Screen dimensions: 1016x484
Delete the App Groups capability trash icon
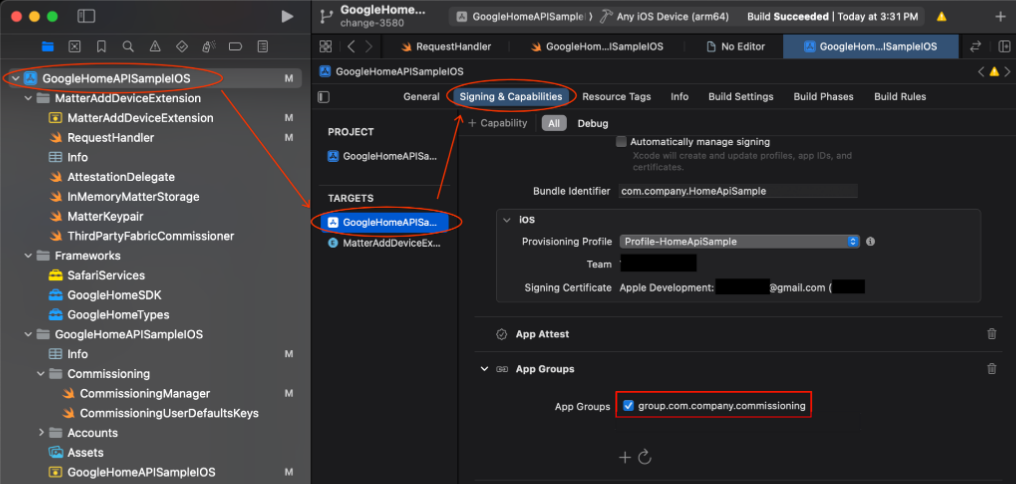tap(991, 369)
